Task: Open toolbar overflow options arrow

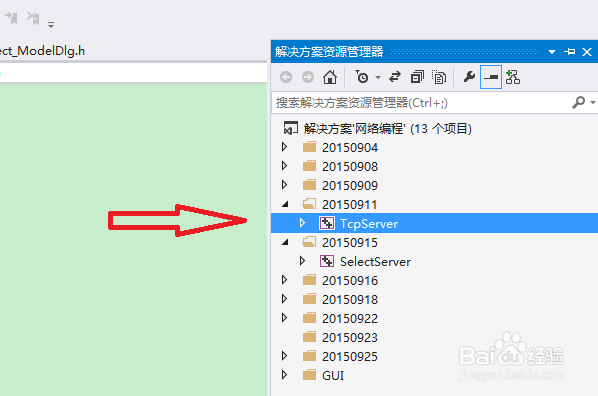Action: point(51,24)
